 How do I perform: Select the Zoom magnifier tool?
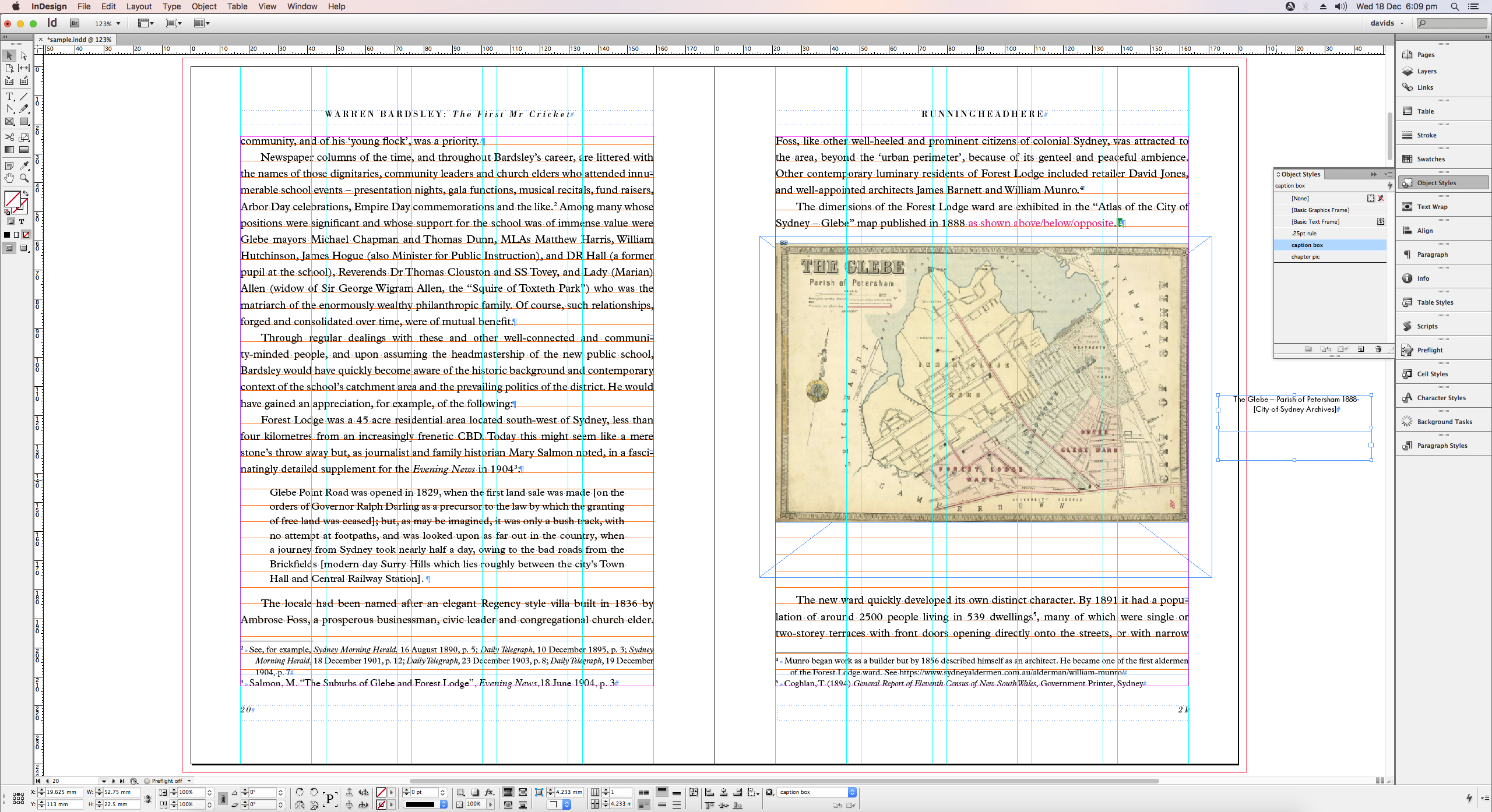(24, 178)
